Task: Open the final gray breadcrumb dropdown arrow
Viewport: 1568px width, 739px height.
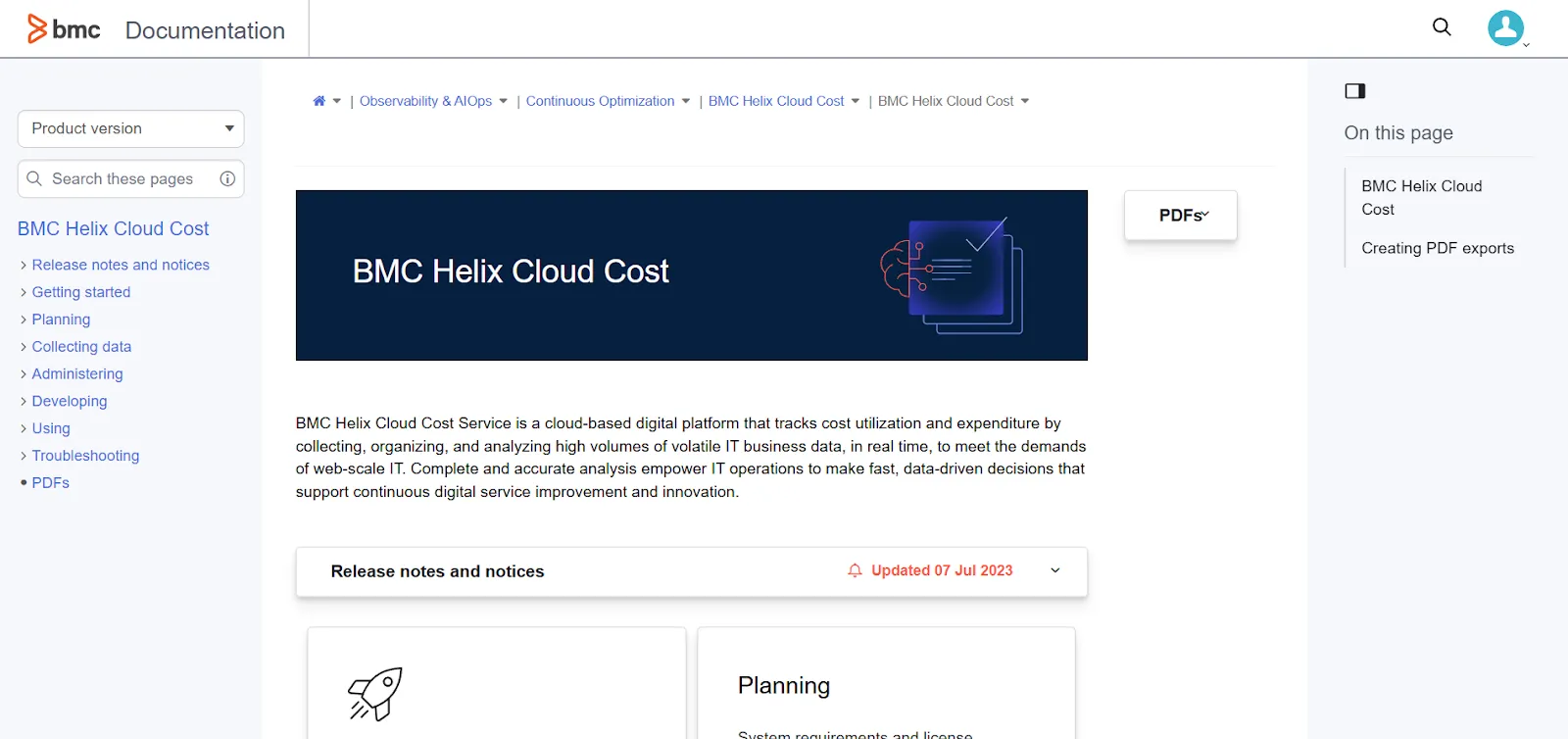Action: point(1025,101)
